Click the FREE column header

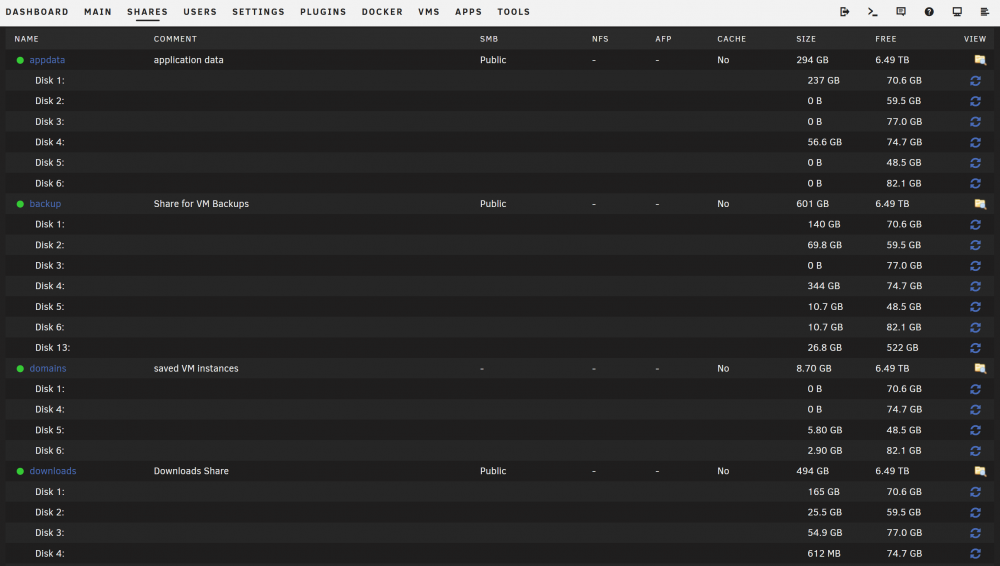tap(886, 39)
